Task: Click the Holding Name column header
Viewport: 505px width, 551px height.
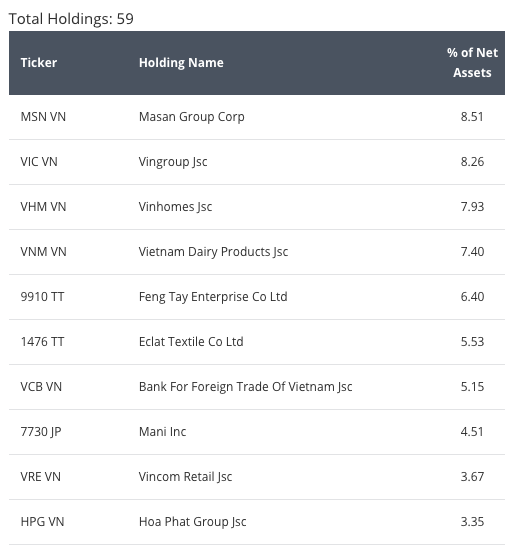Action: coord(181,63)
